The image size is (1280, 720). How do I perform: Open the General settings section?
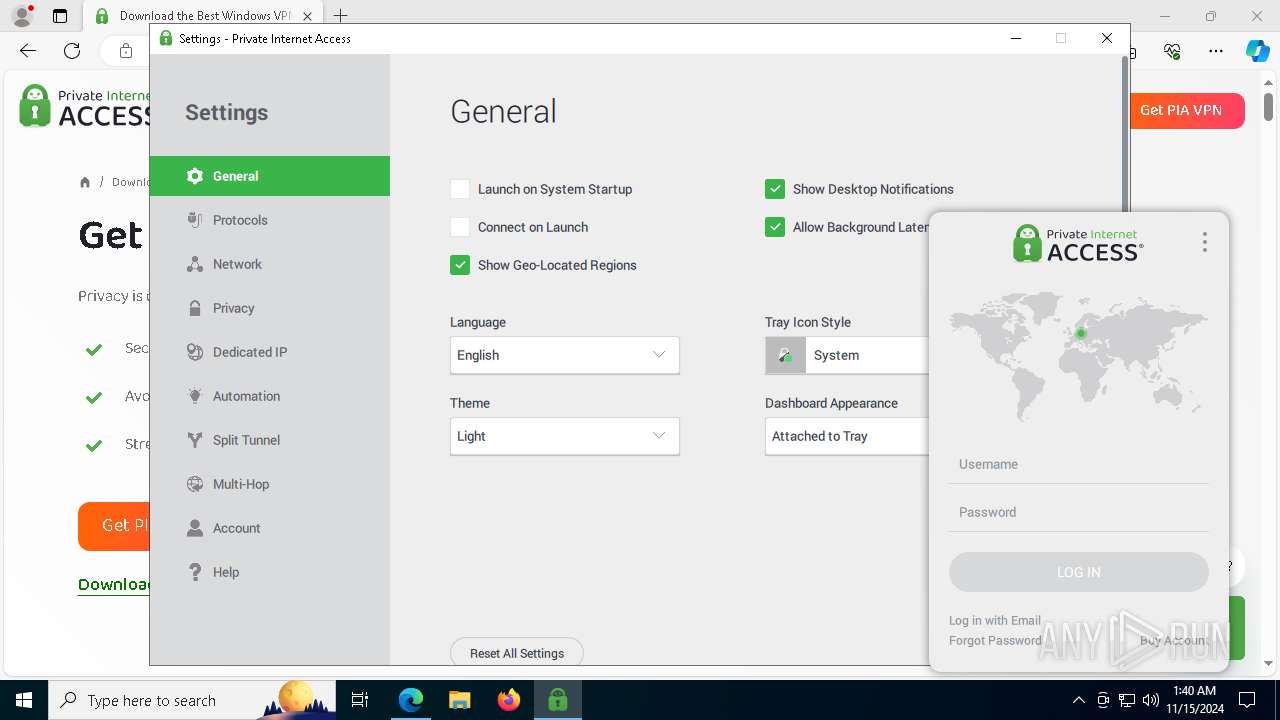(x=269, y=176)
